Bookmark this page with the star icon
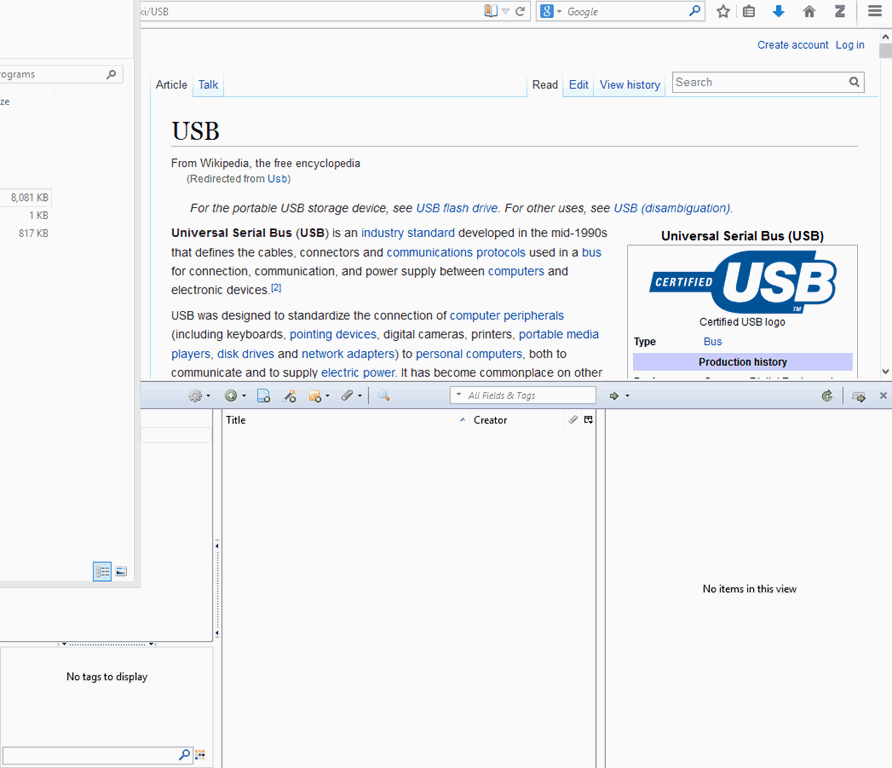The image size is (892, 768). pos(723,12)
